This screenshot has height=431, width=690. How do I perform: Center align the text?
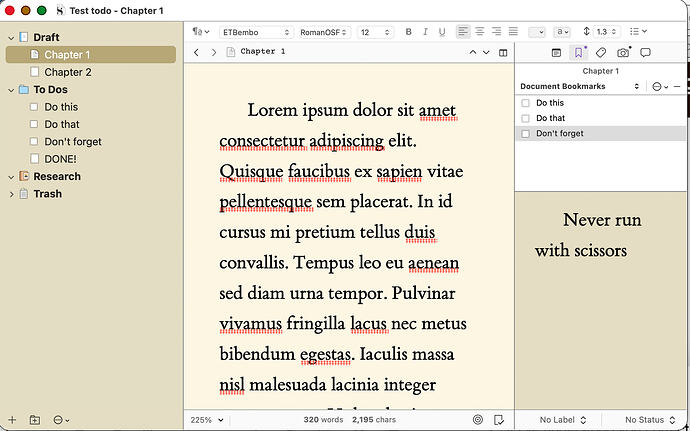pos(479,32)
